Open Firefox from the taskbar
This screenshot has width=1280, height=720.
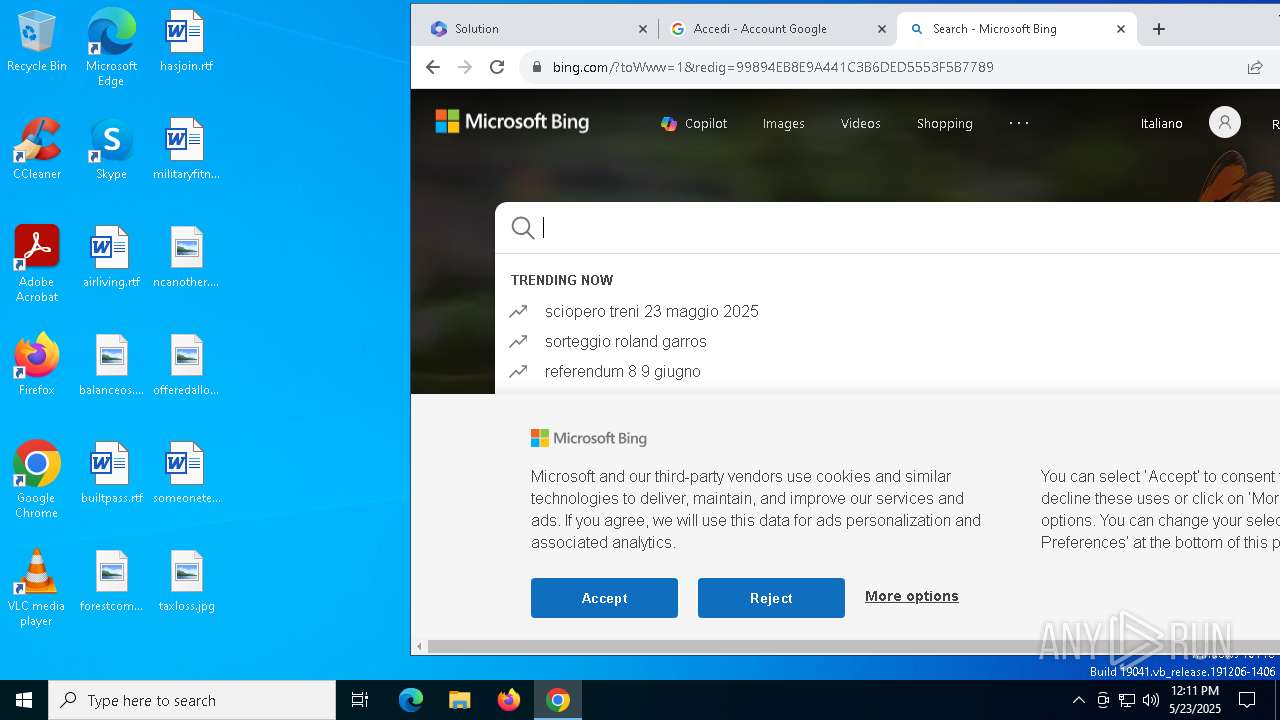point(509,700)
